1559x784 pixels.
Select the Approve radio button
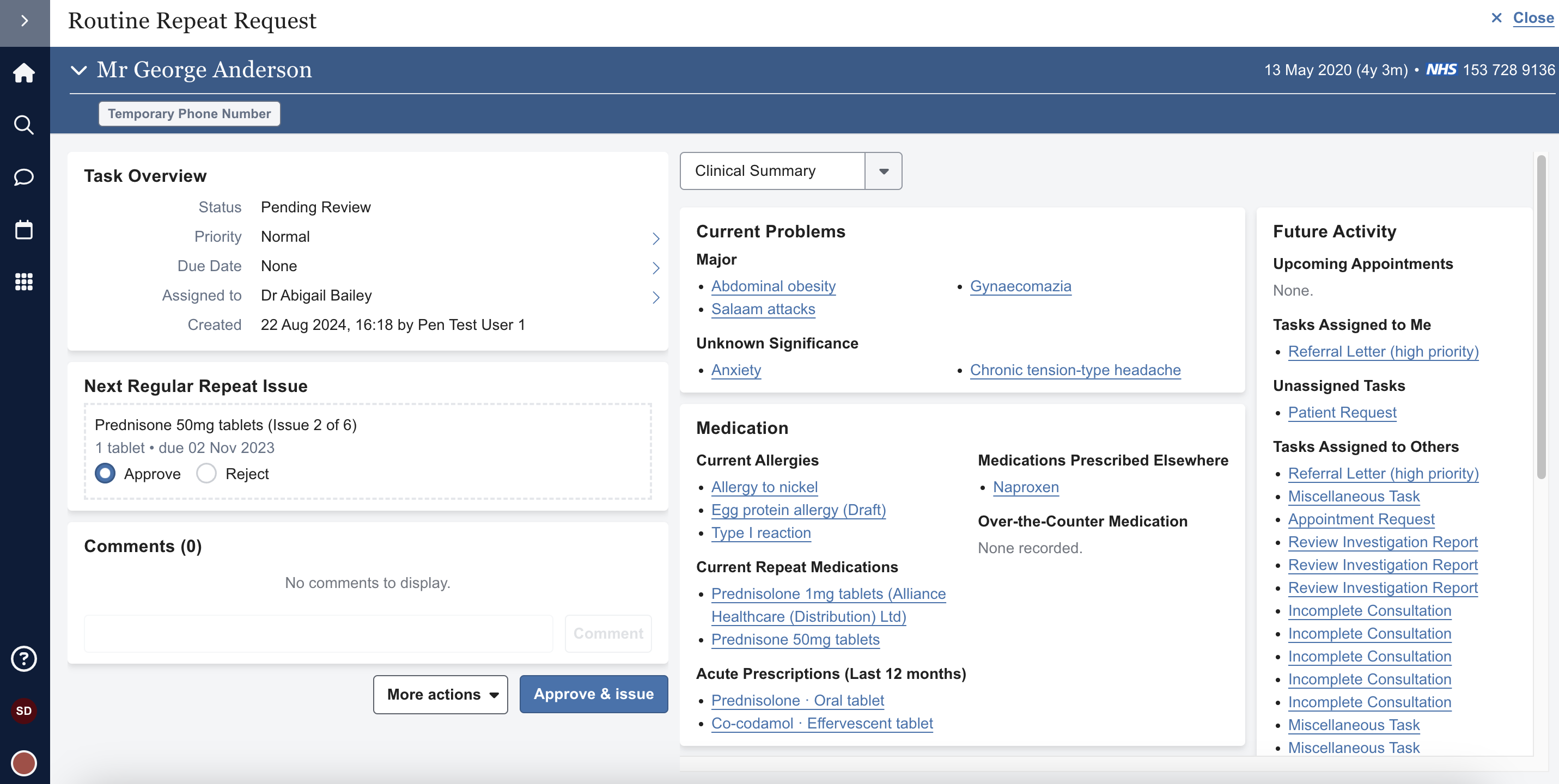pos(105,474)
